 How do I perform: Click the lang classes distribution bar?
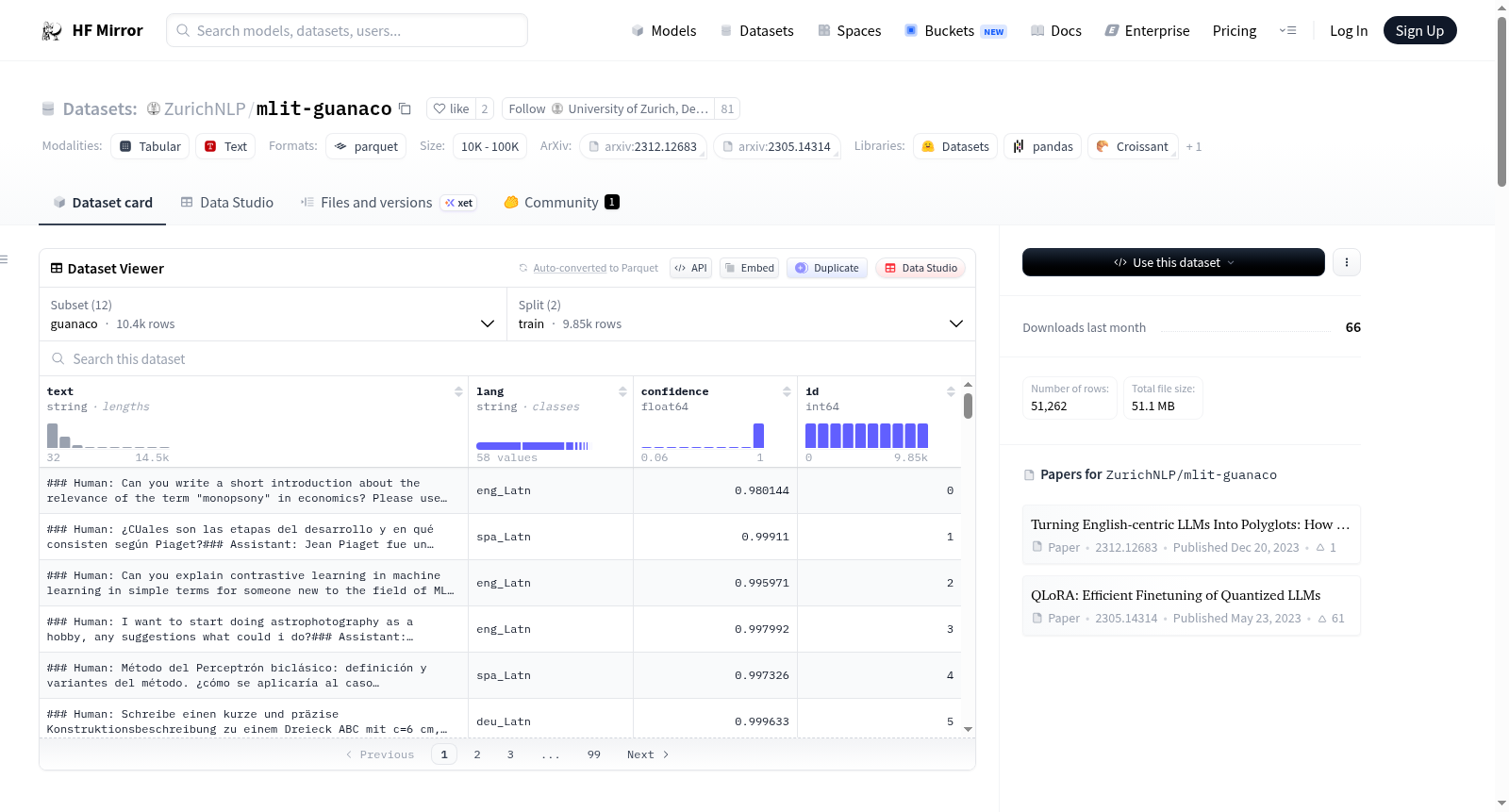pyautogui.click(x=532, y=446)
